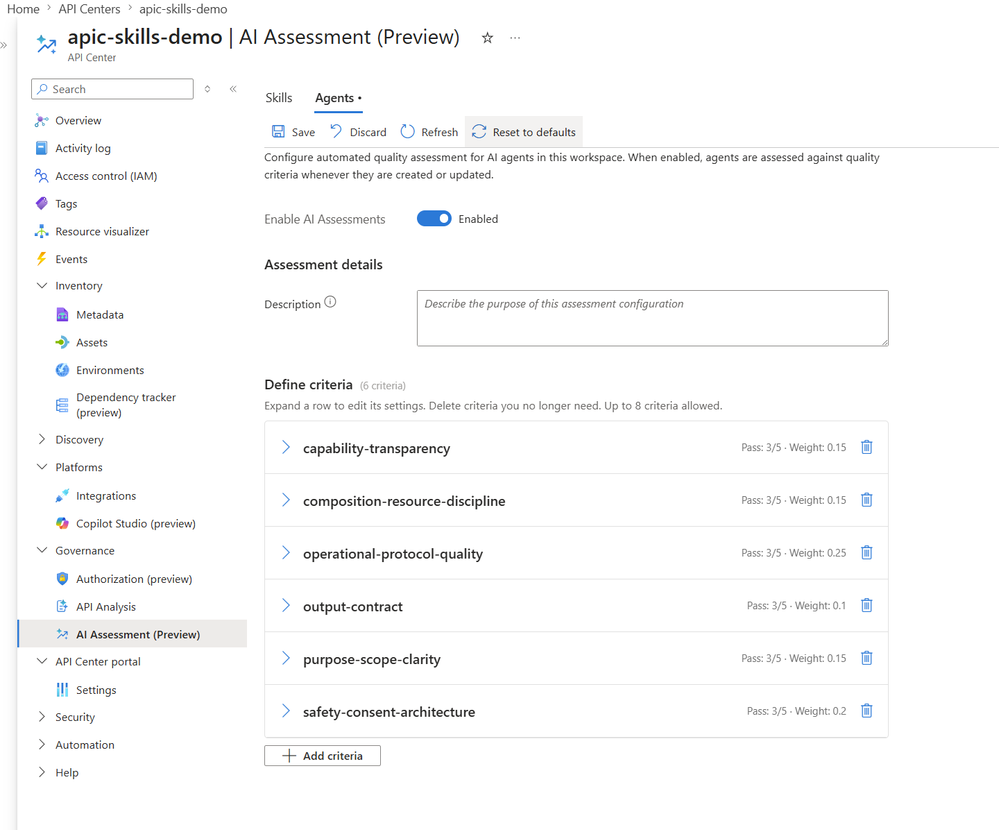This screenshot has width=999, height=830.
Task: Open API Center portal Settings
Action: pyautogui.click(x=96, y=690)
